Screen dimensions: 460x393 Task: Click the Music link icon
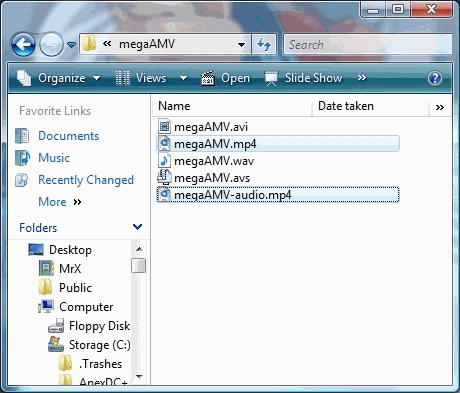tap(22, 158)
